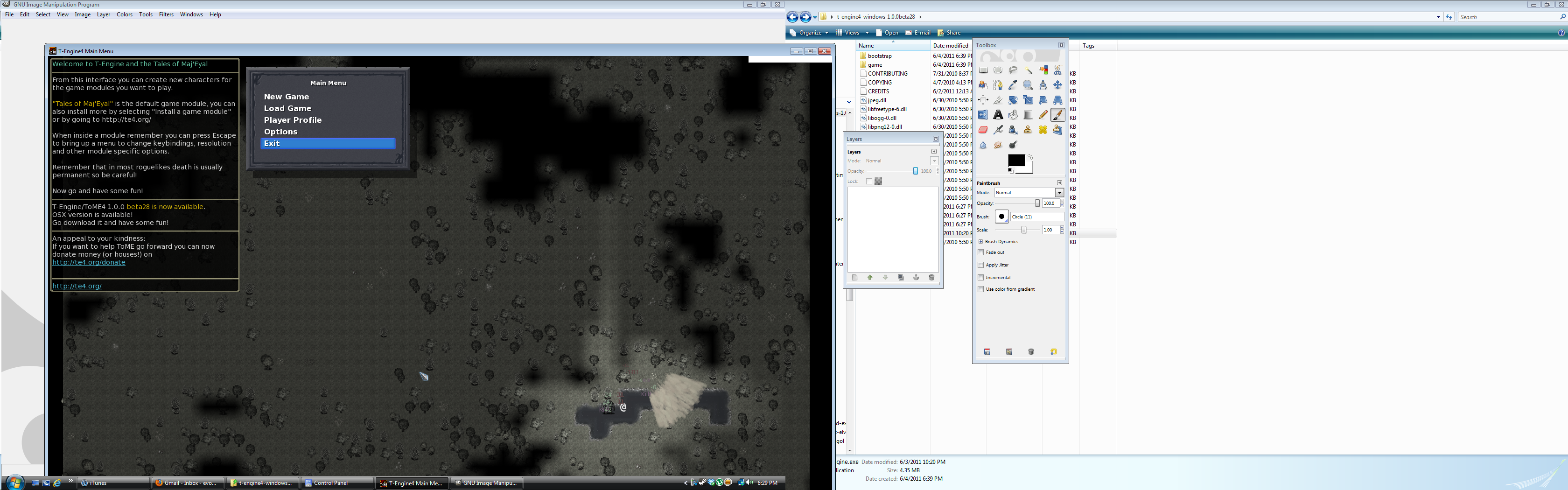1568x490 pixels.
Task: Toggle the Lock alpha channel button in Layers
Action: click(x=878, y=182)
